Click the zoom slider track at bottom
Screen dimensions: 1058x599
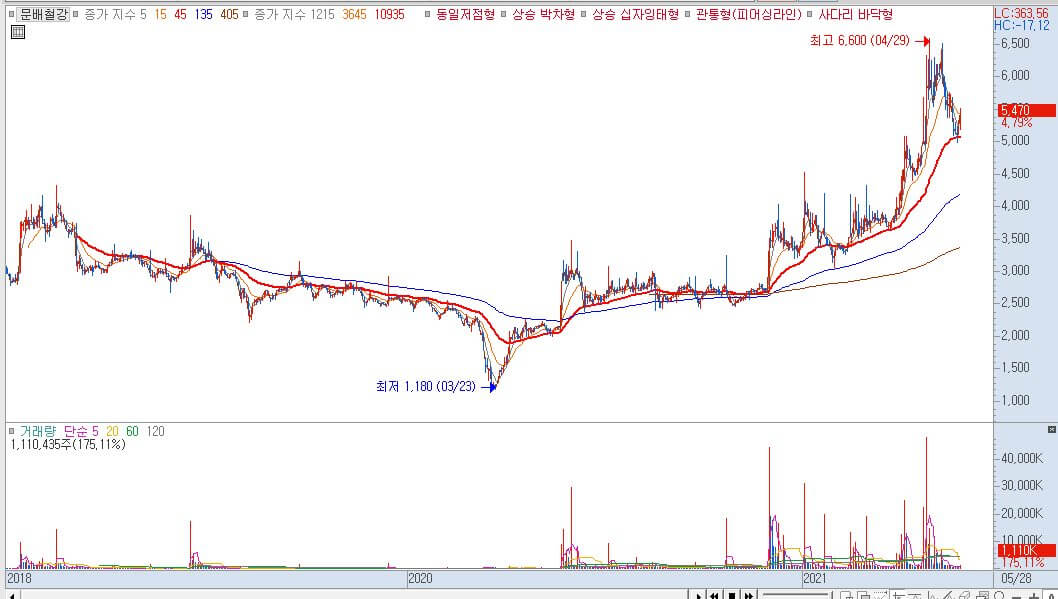pyautogui.click(x=796, y=594)
